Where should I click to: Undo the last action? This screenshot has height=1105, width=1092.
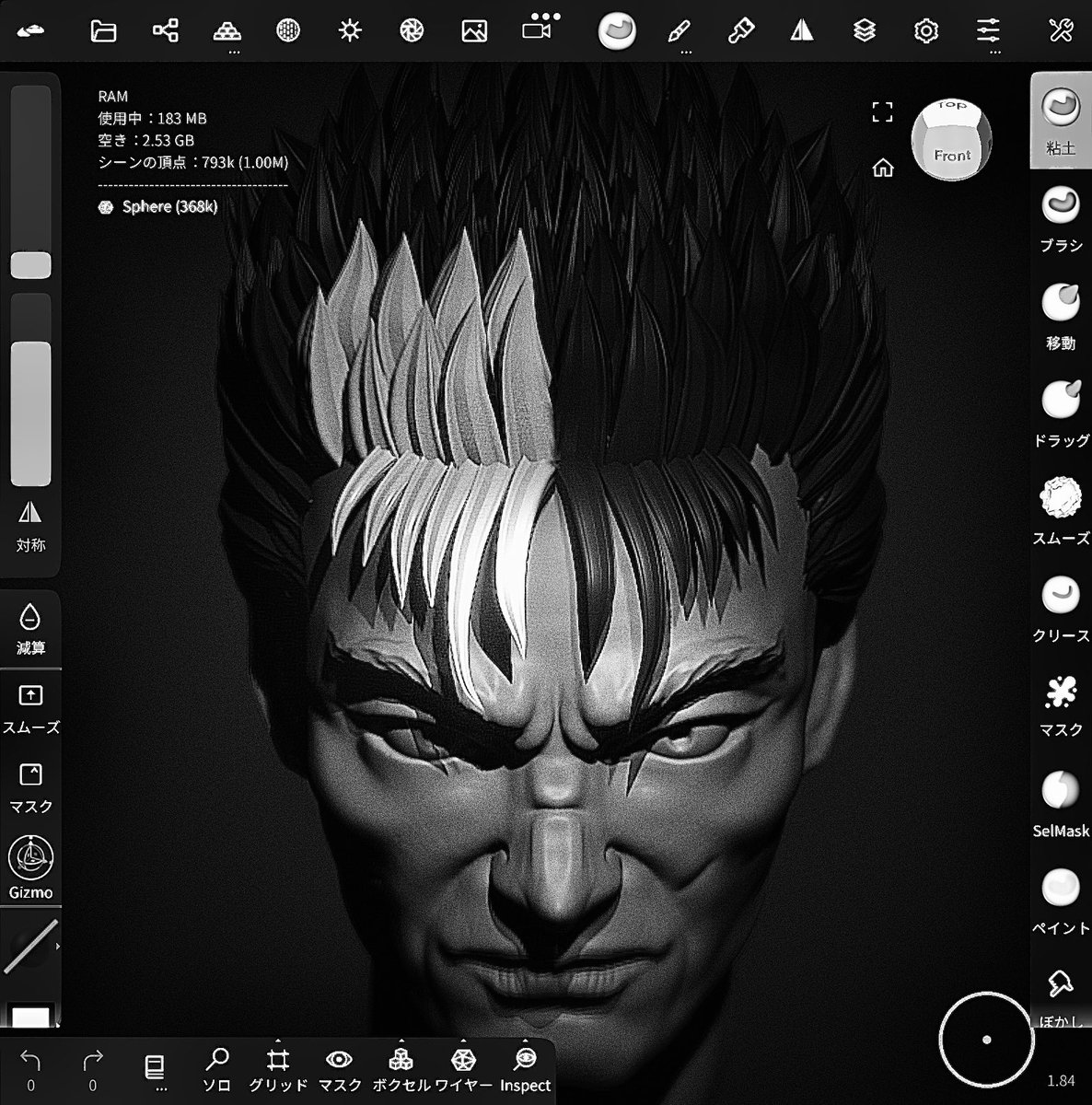tap(30, 1070)
